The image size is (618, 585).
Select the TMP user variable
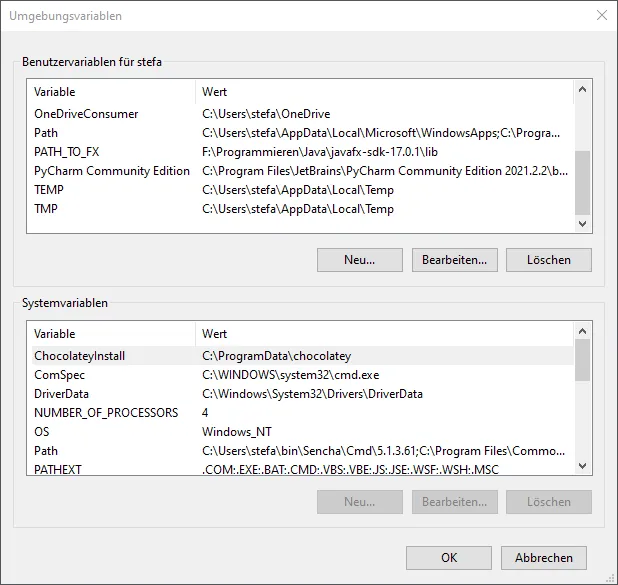pos(46,209)
